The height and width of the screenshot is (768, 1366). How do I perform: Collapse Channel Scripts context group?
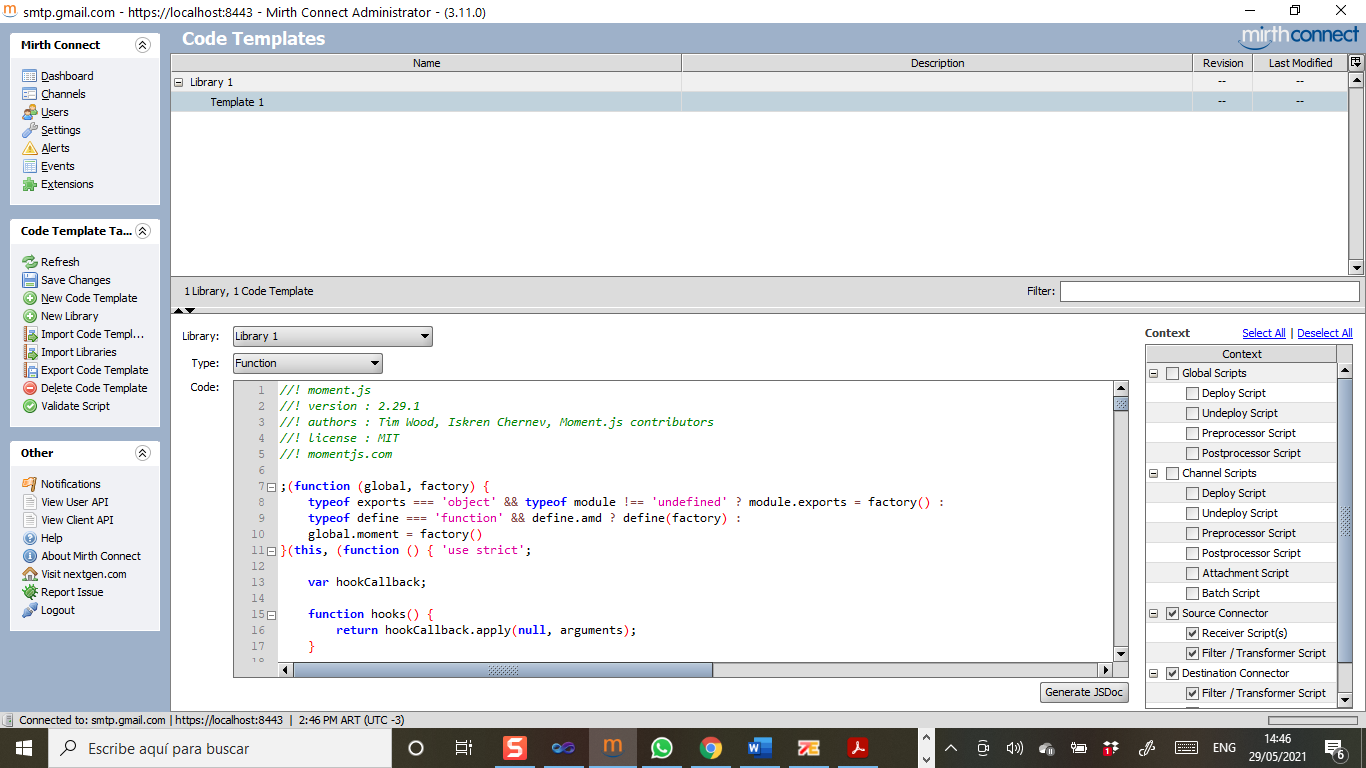[x=1154, y=473]
